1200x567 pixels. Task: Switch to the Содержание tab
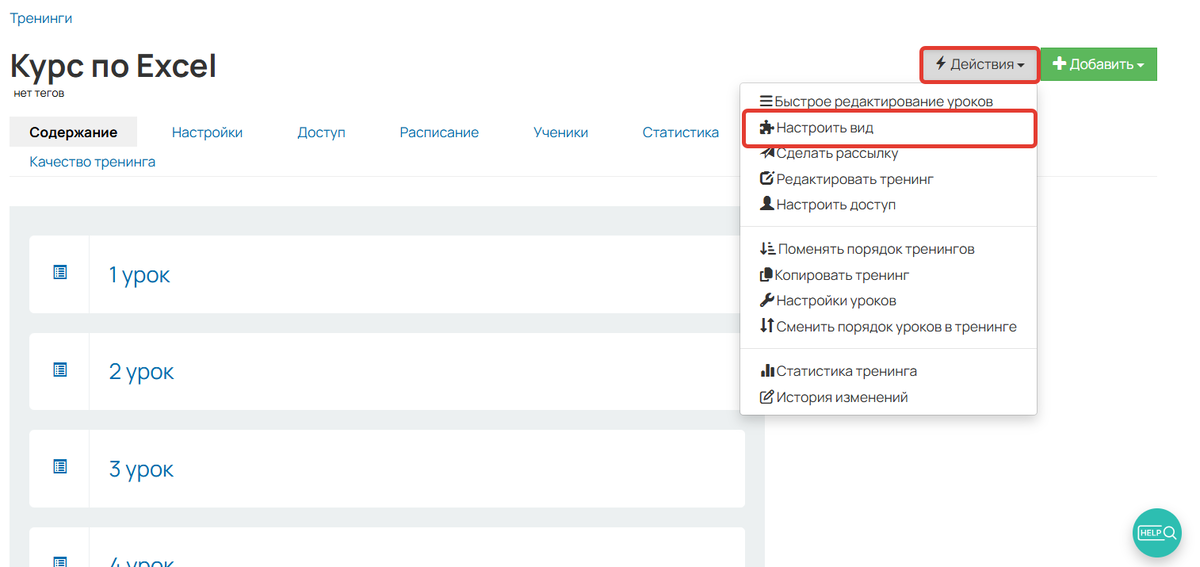[73, 132]
